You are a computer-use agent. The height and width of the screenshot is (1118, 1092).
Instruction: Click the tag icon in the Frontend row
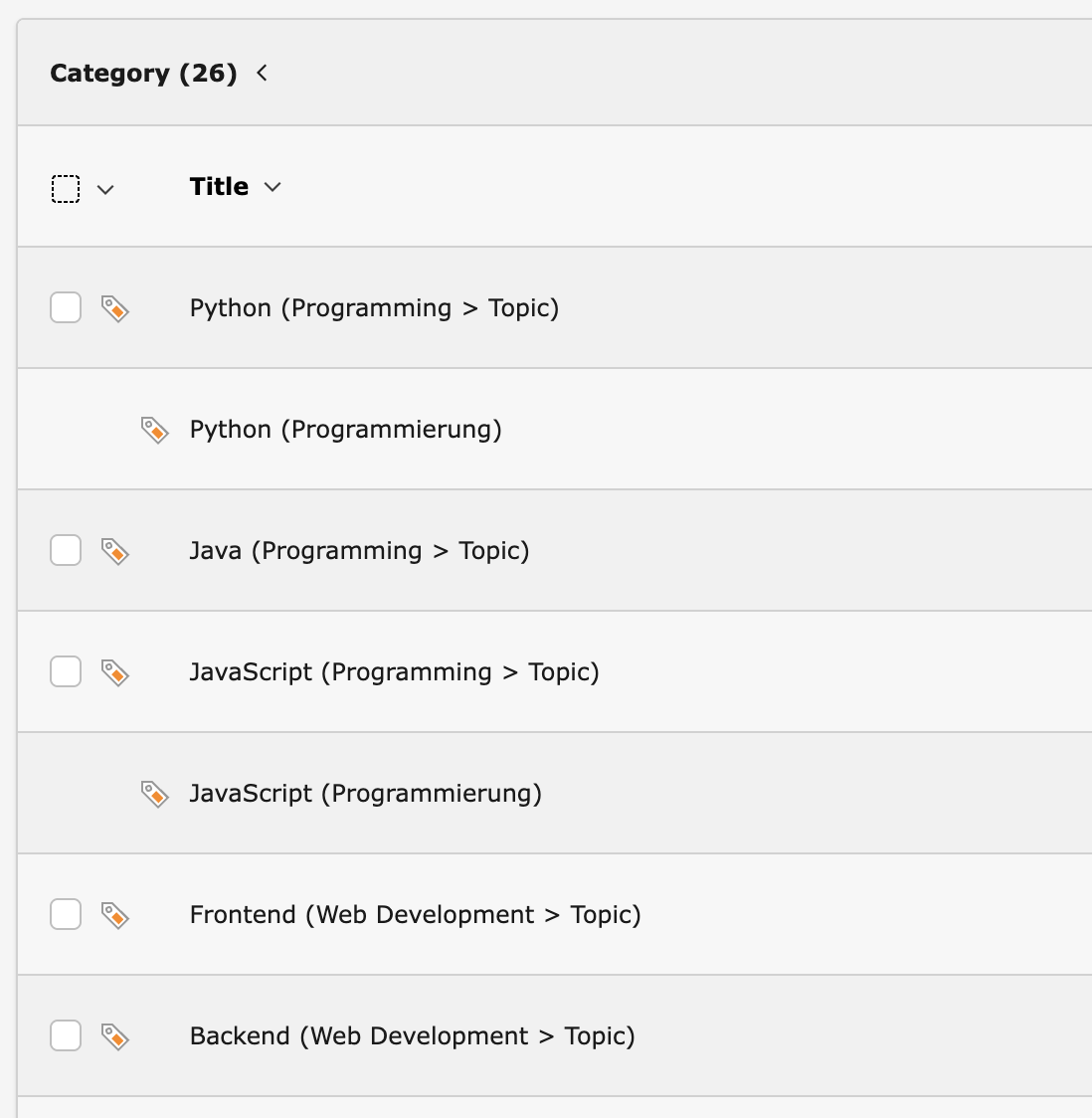coord(114,915)
